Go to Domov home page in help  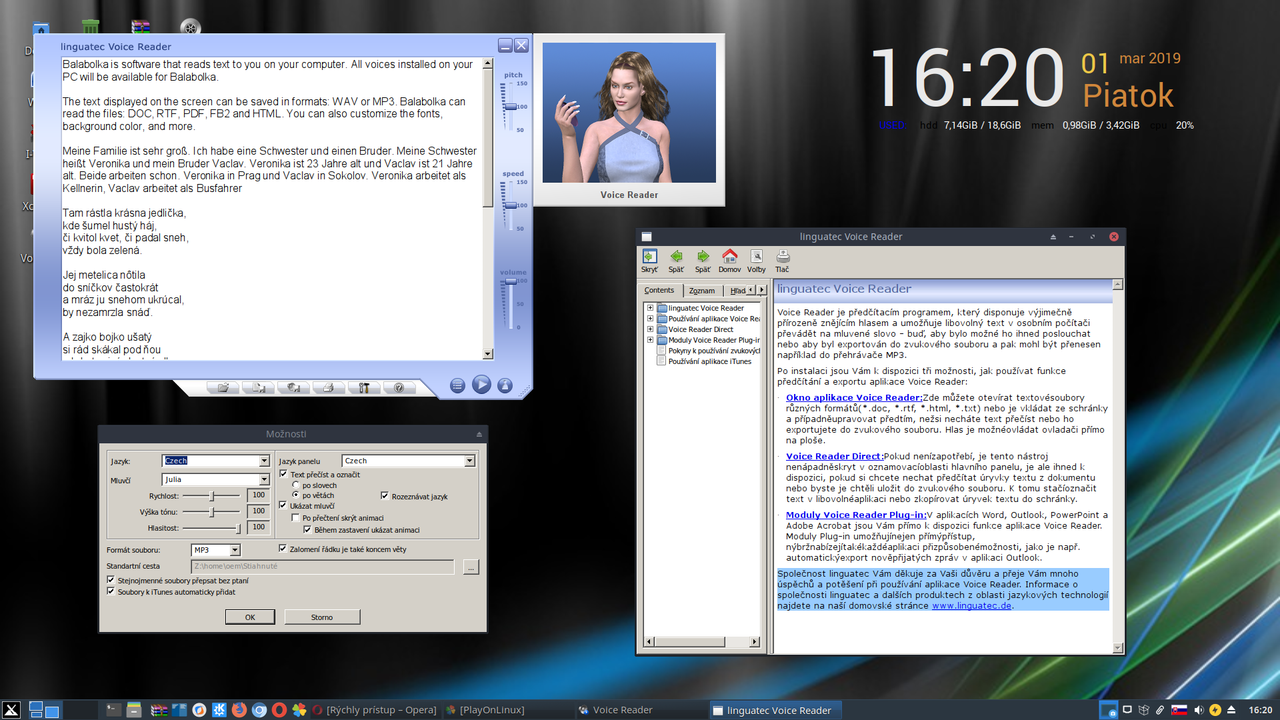(x=729, y=260)
